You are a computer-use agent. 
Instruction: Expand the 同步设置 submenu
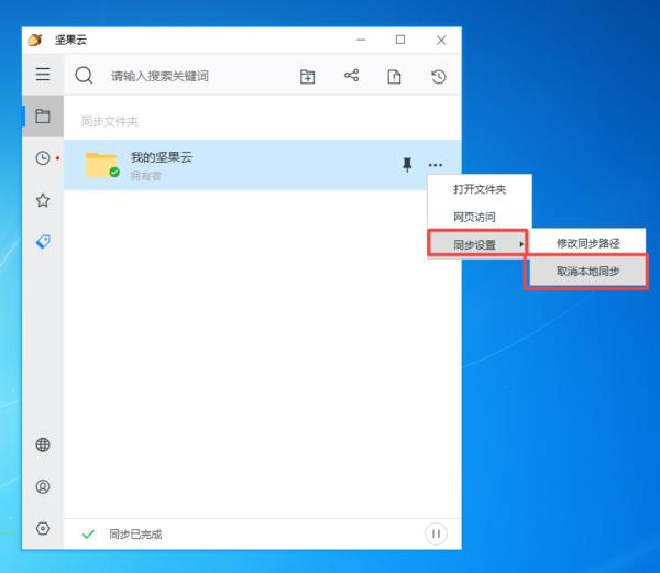pyautogui.click(x=478, y=243)
